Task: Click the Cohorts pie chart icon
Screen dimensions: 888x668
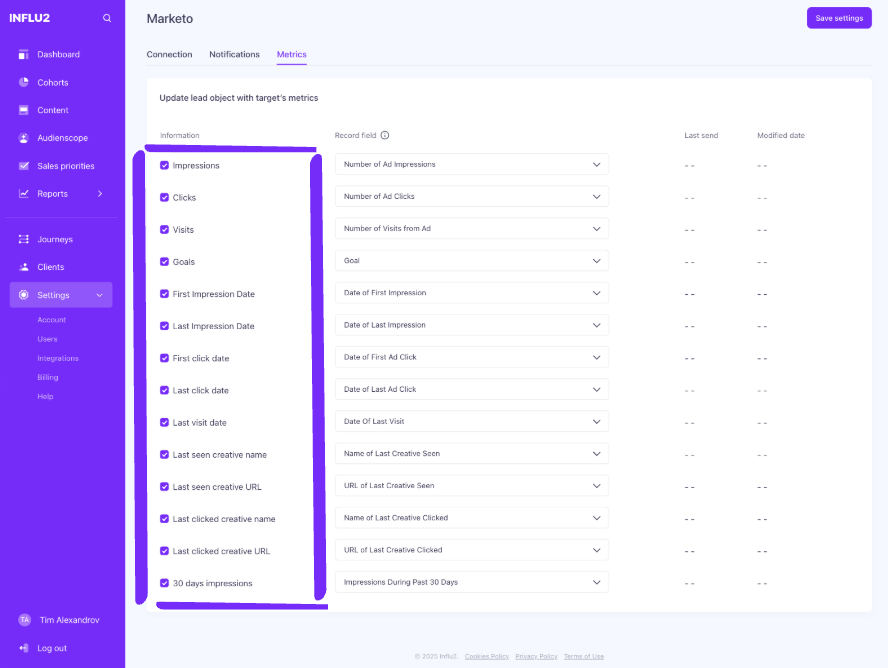Action: click(23, 82)
